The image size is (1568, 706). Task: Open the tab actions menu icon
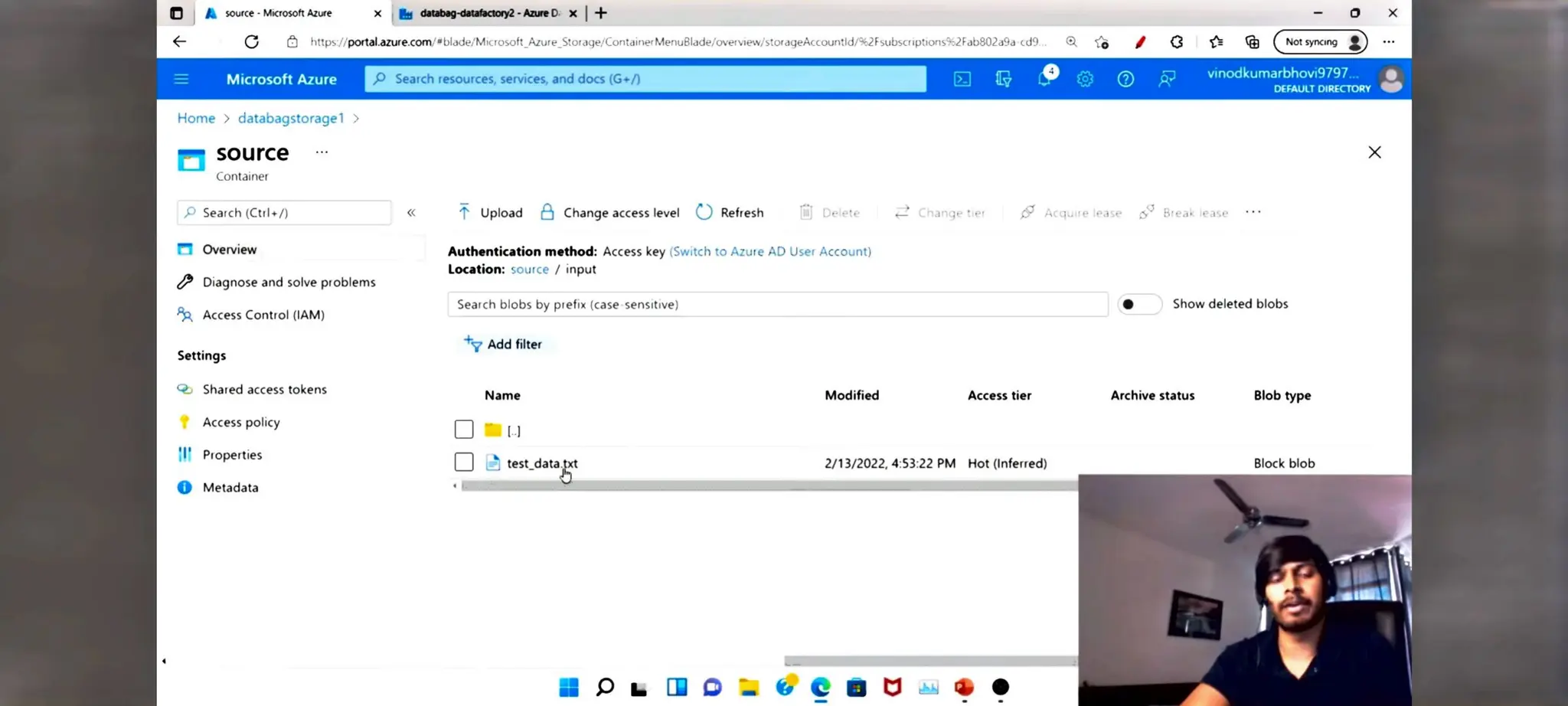[176, 13]
